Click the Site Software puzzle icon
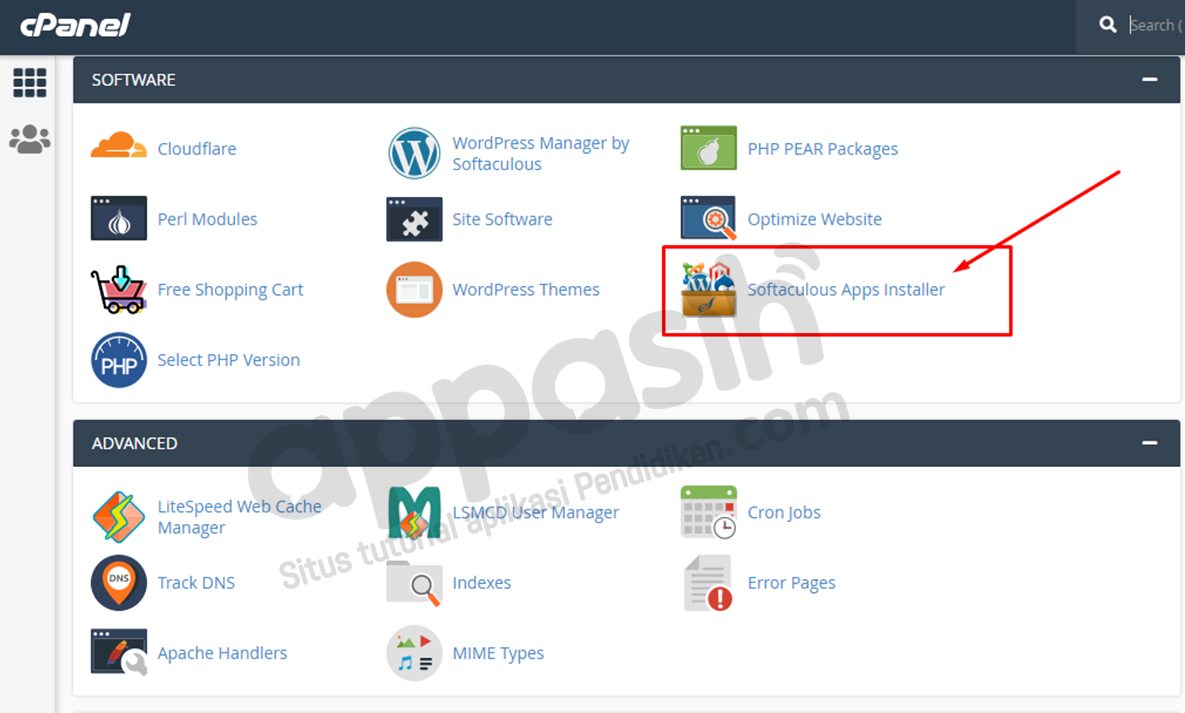Screen dimensions: 1185x713 [414, 219]
